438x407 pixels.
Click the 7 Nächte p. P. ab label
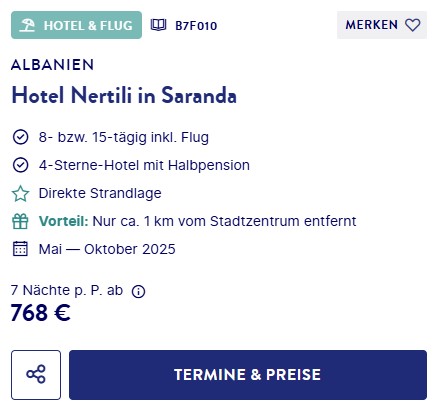(67, 291)
